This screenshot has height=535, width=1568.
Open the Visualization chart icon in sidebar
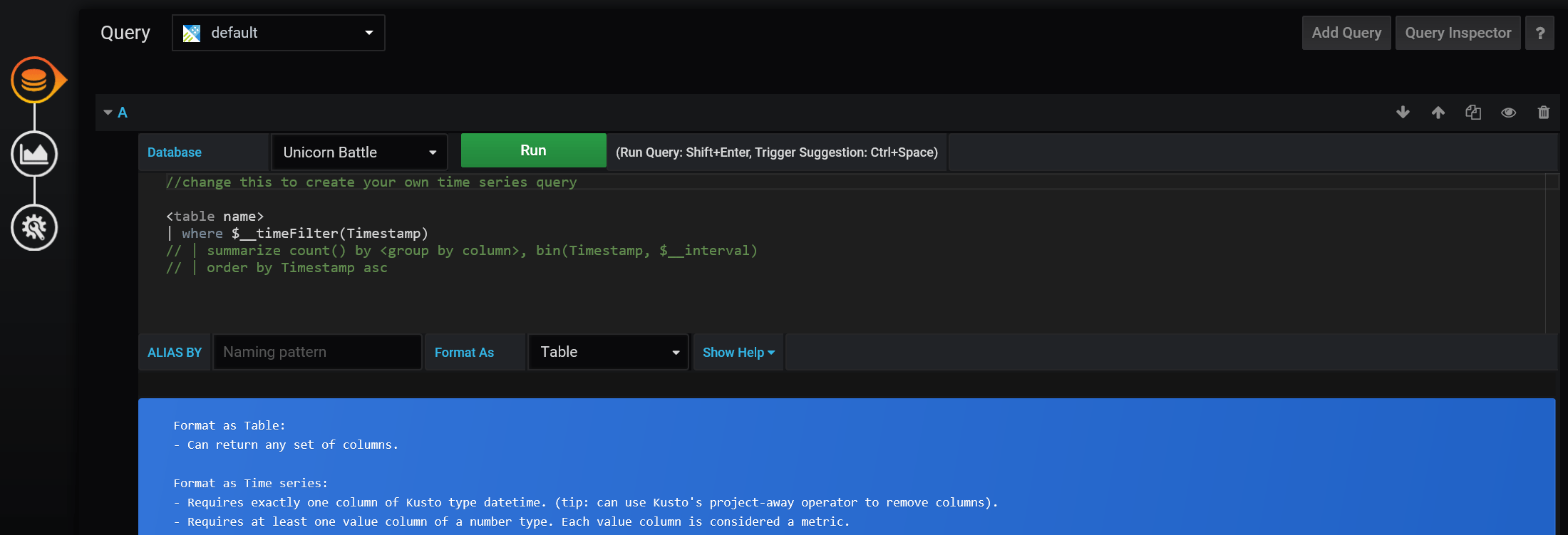[34, 154]
